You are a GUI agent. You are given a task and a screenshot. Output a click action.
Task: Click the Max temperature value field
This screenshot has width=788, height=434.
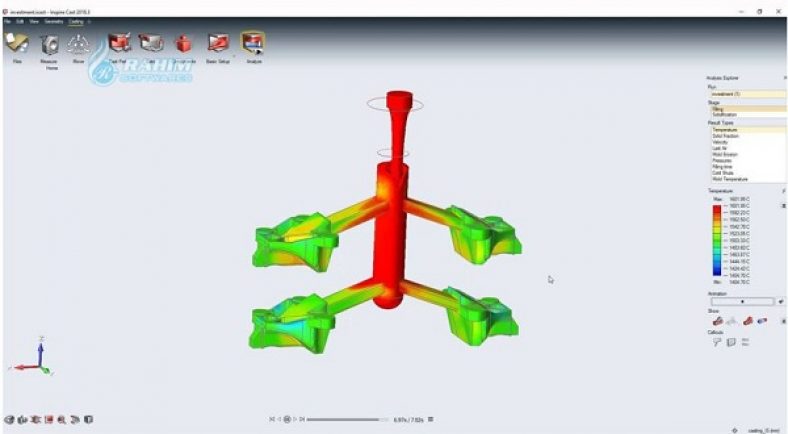(739, 199)
